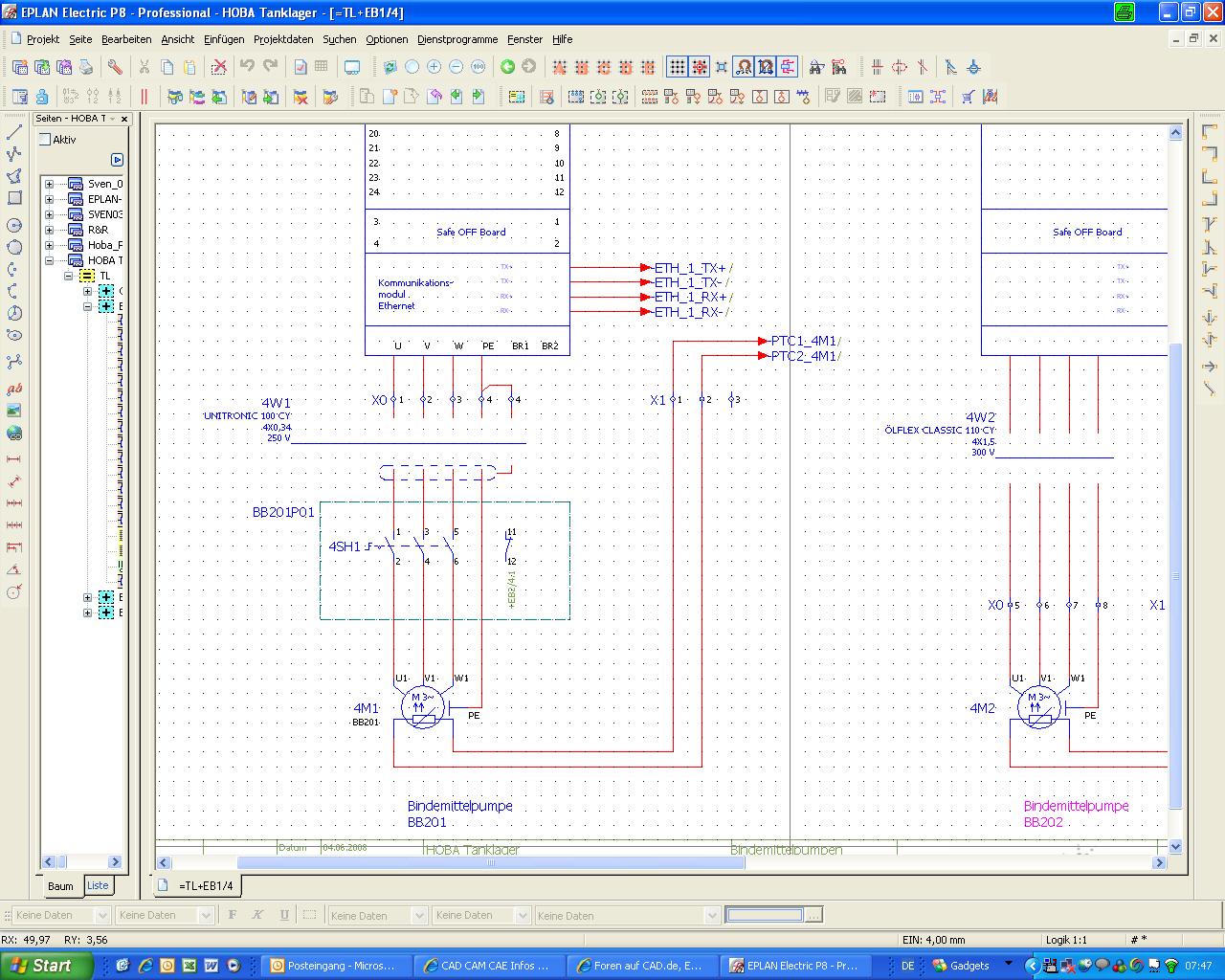Viewport: 1225px width, 980px height.
Task: Click the green back navigation arrow
Action: point(507,67)
